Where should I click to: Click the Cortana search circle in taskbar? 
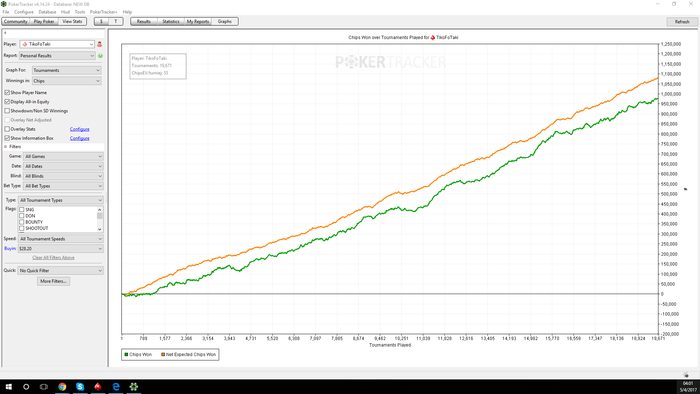pyautogui.click(x=26, y=387)
